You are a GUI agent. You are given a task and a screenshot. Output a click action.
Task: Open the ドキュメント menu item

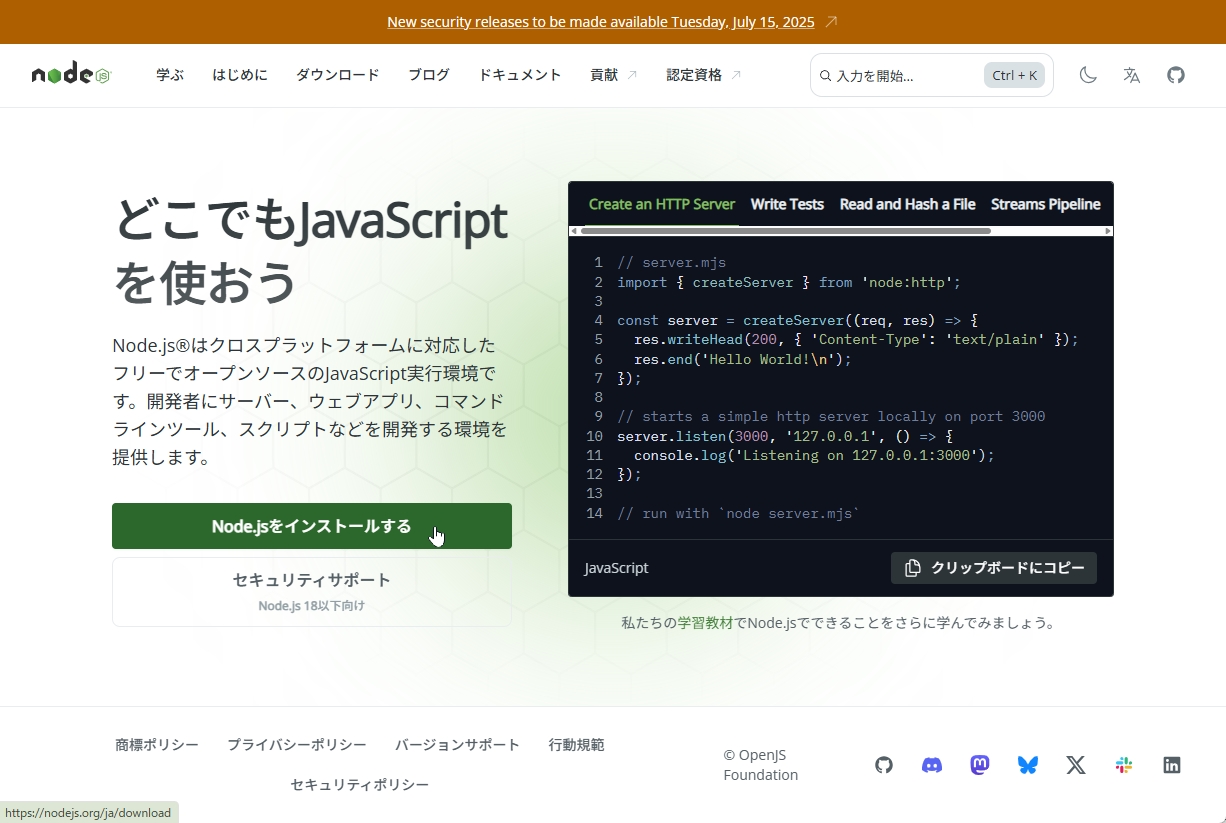point(519,75)
